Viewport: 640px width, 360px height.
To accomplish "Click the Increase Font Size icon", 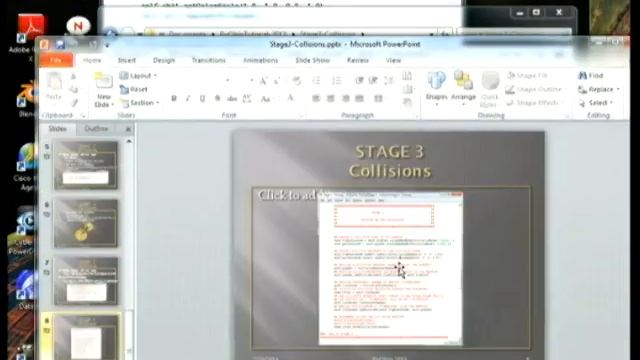I will coord(263,81).
